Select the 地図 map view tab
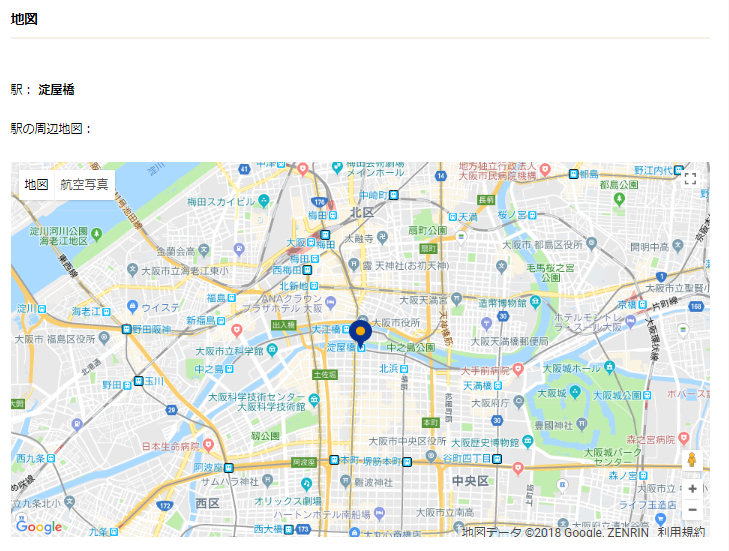729x551 pixels. 37,185
